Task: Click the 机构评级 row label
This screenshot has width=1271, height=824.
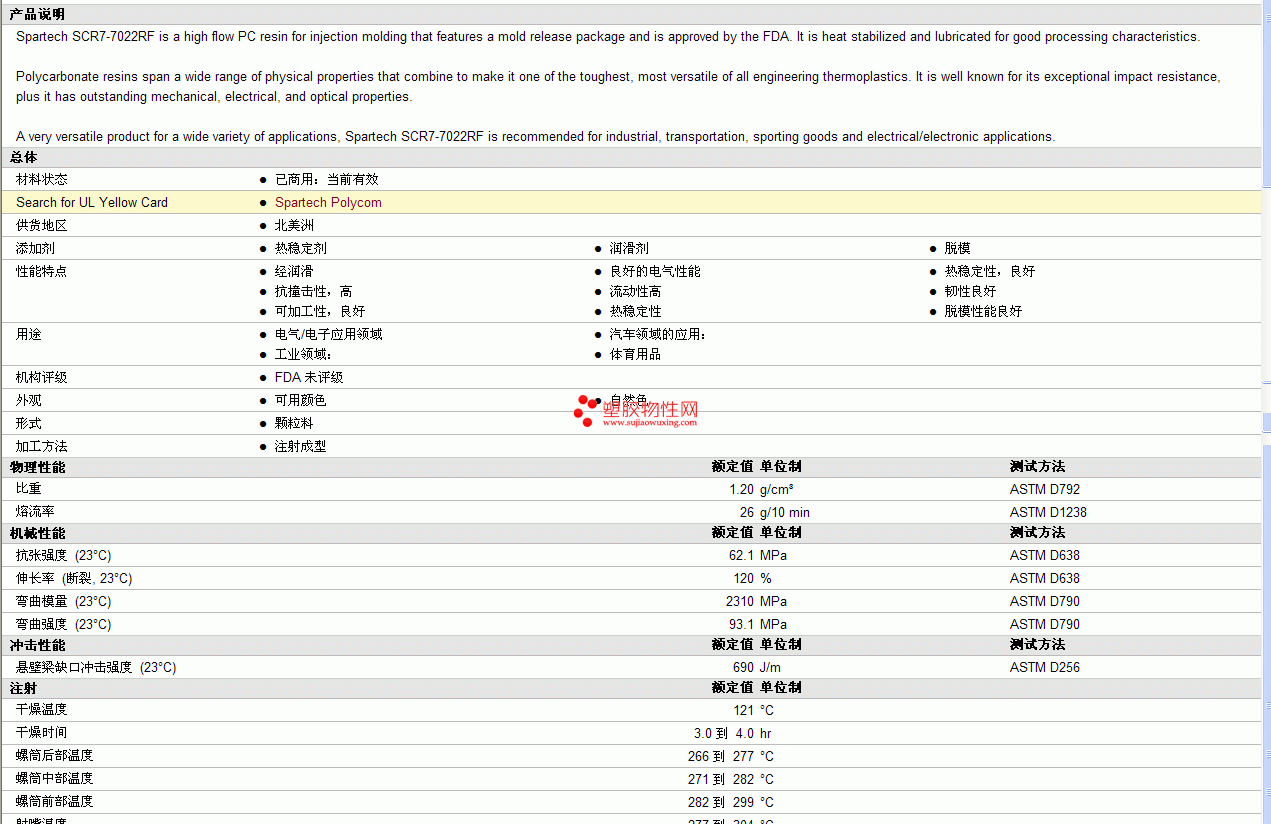Action: [x=42, y=377]
